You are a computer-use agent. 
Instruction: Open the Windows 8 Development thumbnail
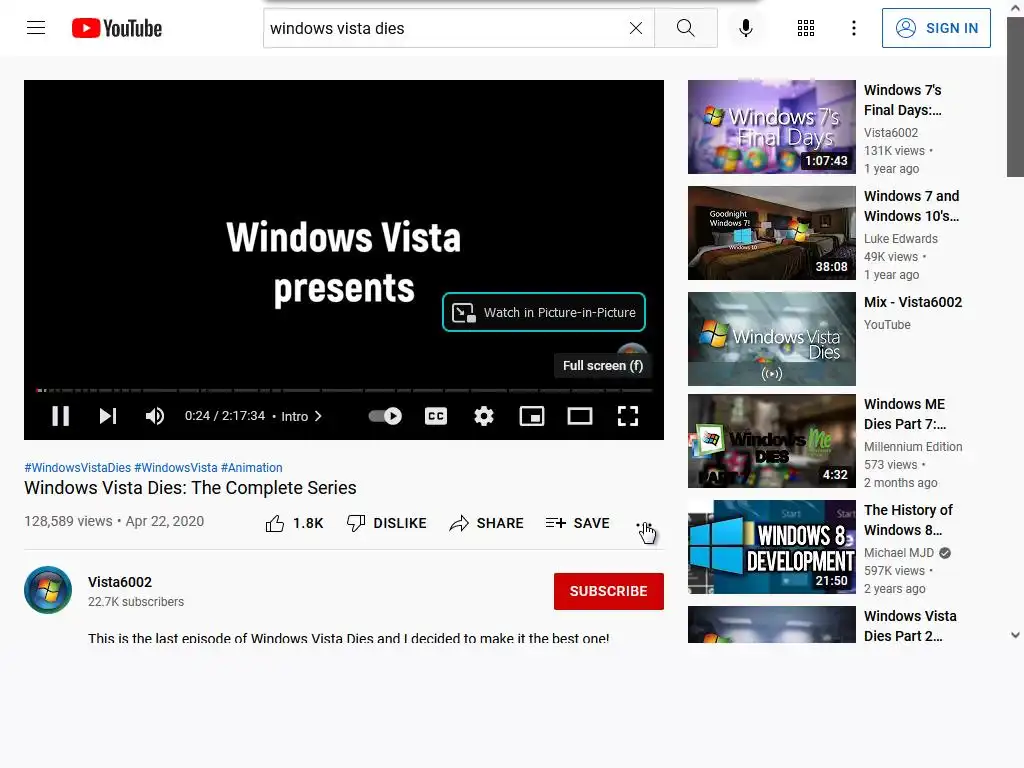(771, 547)
